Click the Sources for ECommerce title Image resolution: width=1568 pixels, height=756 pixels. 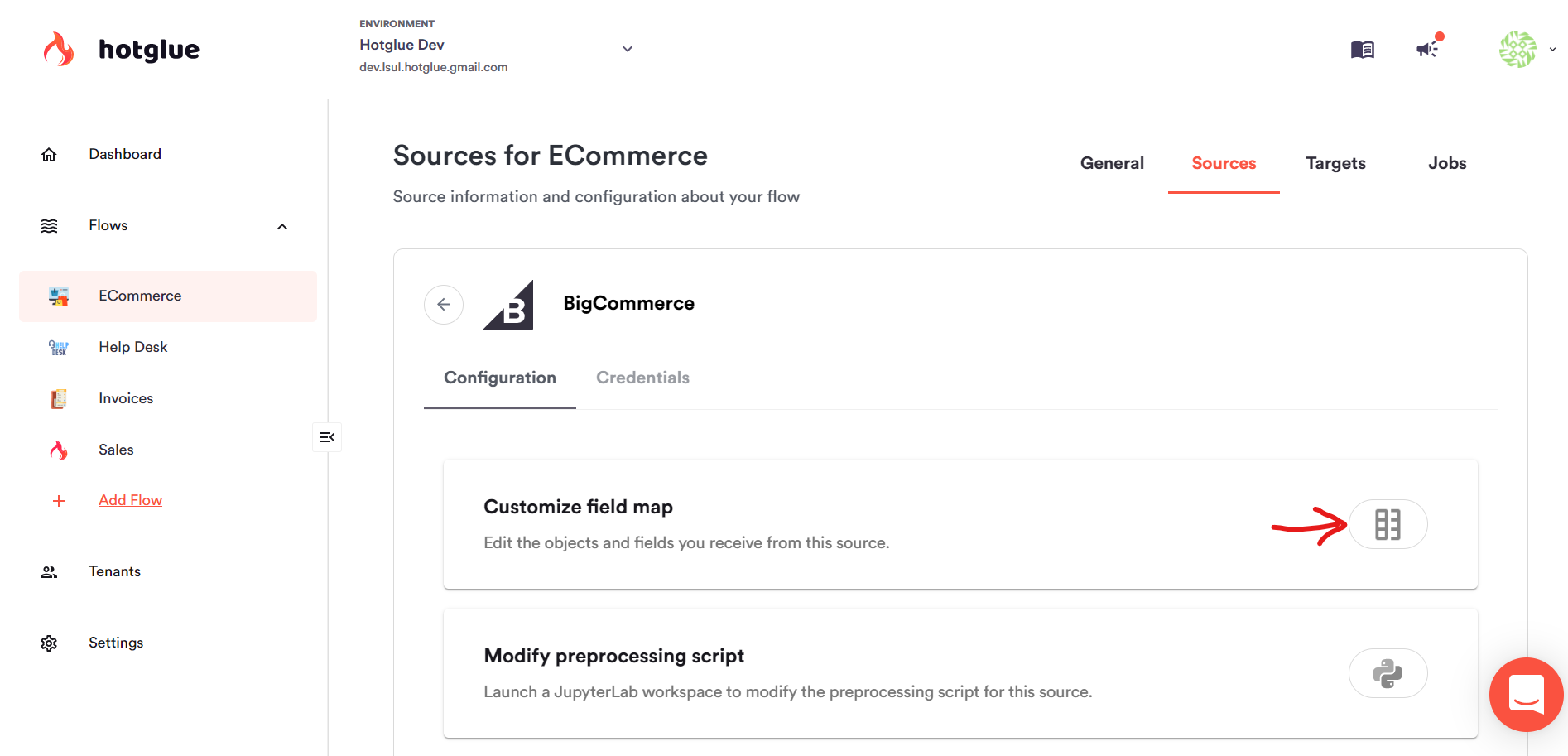click(x=550, y=156)
